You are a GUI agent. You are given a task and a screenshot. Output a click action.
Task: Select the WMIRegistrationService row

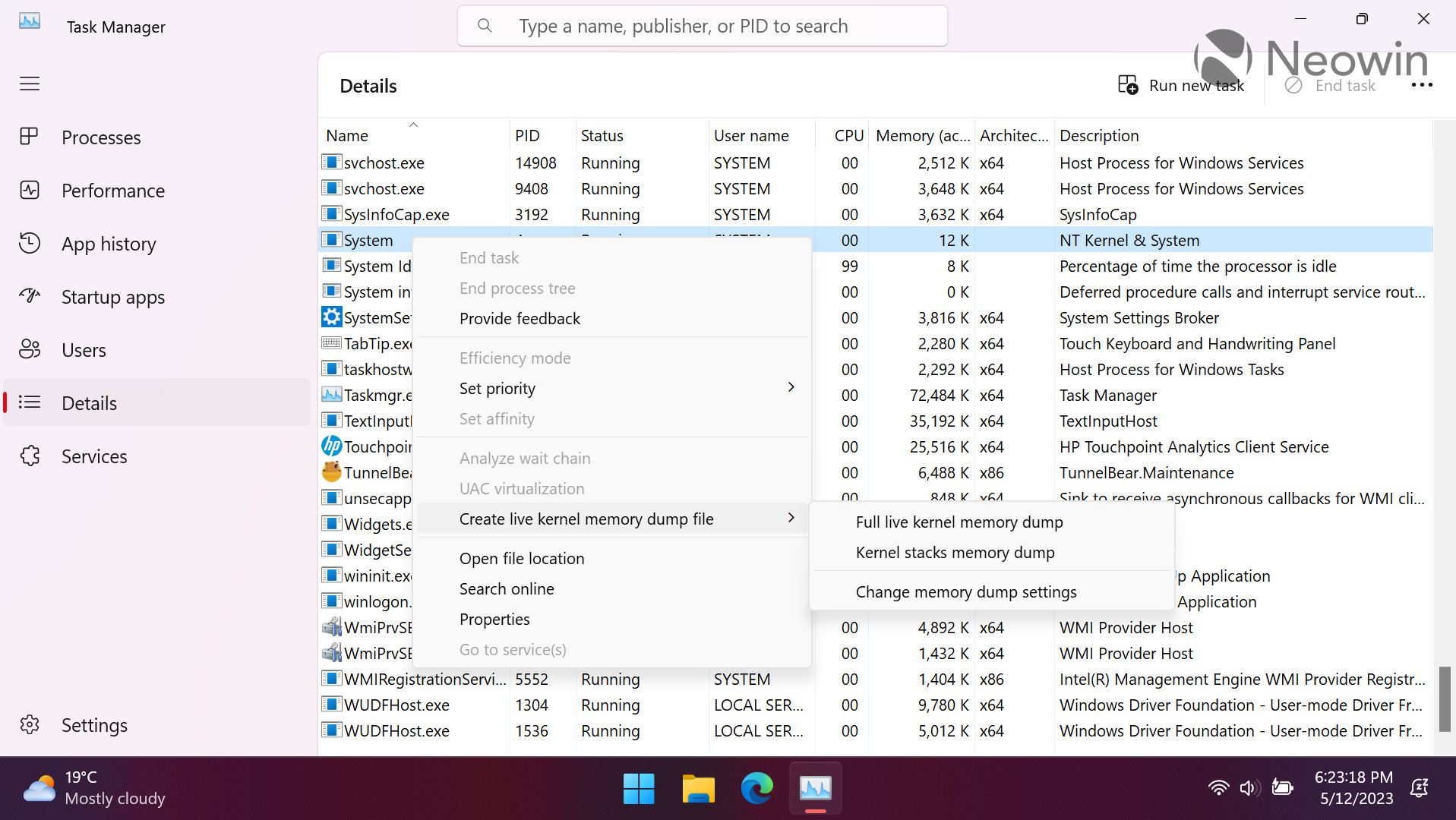[875, 680]
